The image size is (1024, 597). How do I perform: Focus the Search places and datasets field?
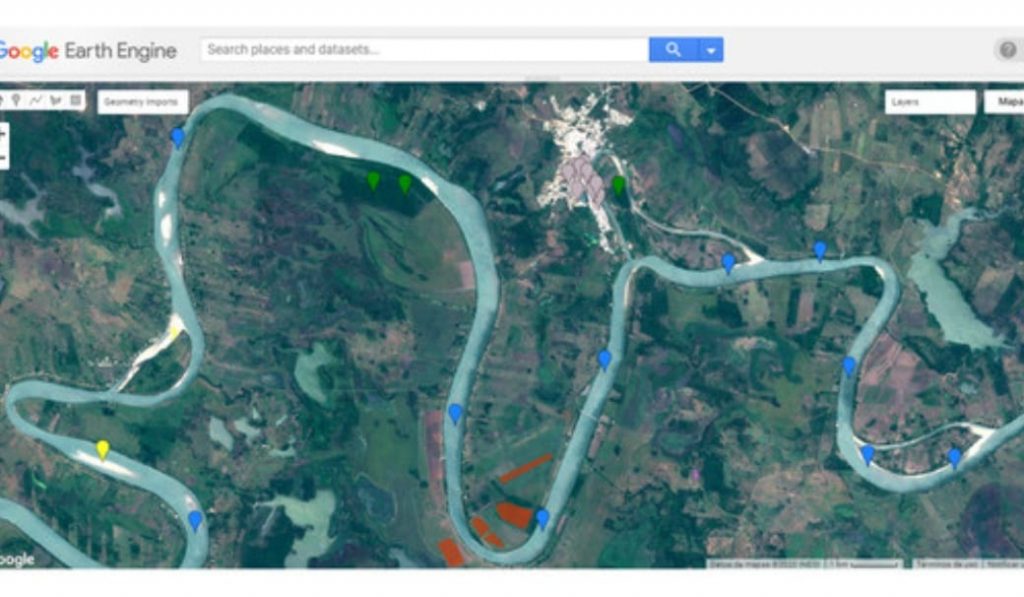pyautogui.click(x=424, y=50)
